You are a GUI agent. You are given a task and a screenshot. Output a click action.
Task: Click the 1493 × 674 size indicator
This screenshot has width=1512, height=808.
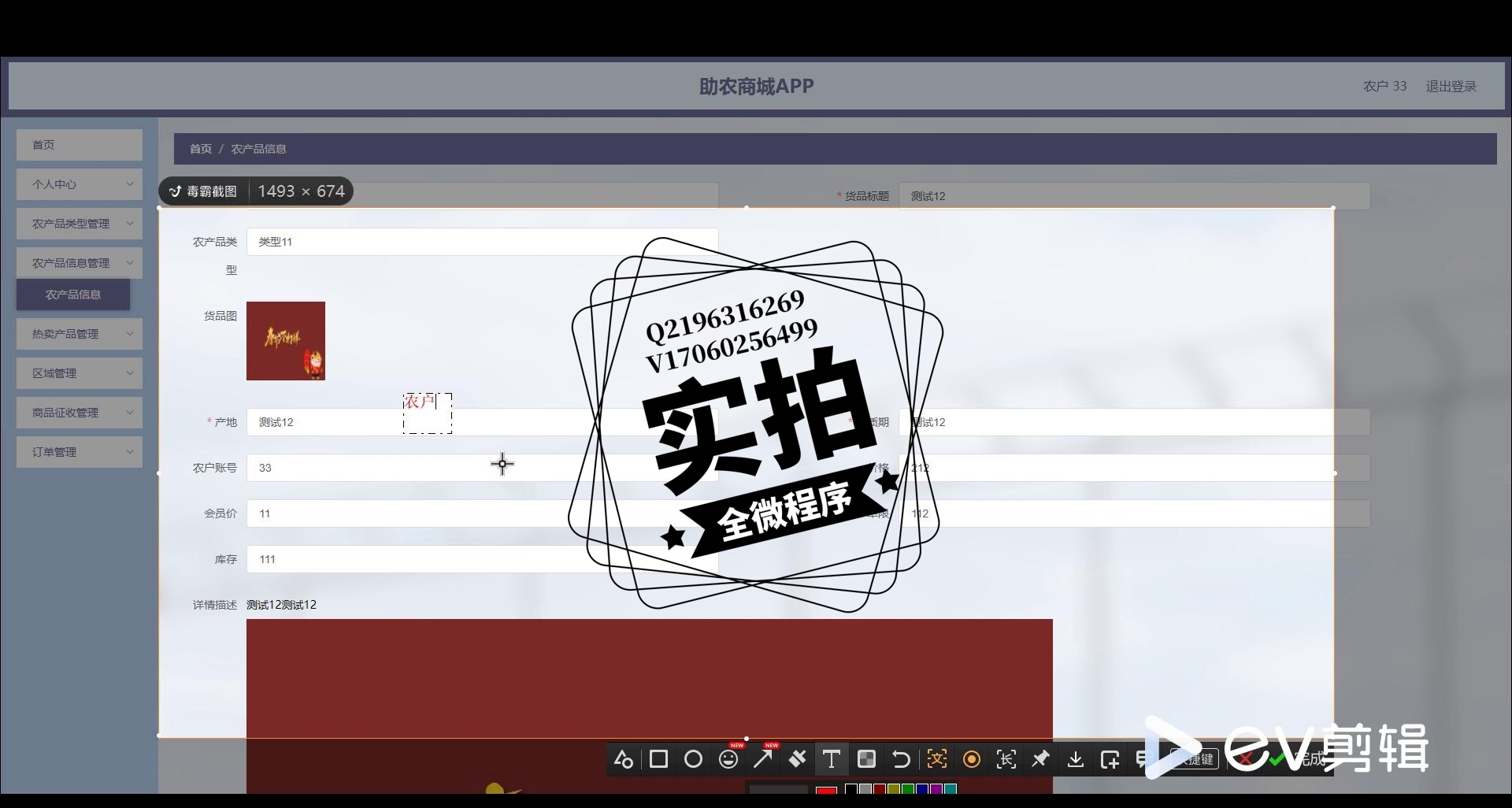301,191
